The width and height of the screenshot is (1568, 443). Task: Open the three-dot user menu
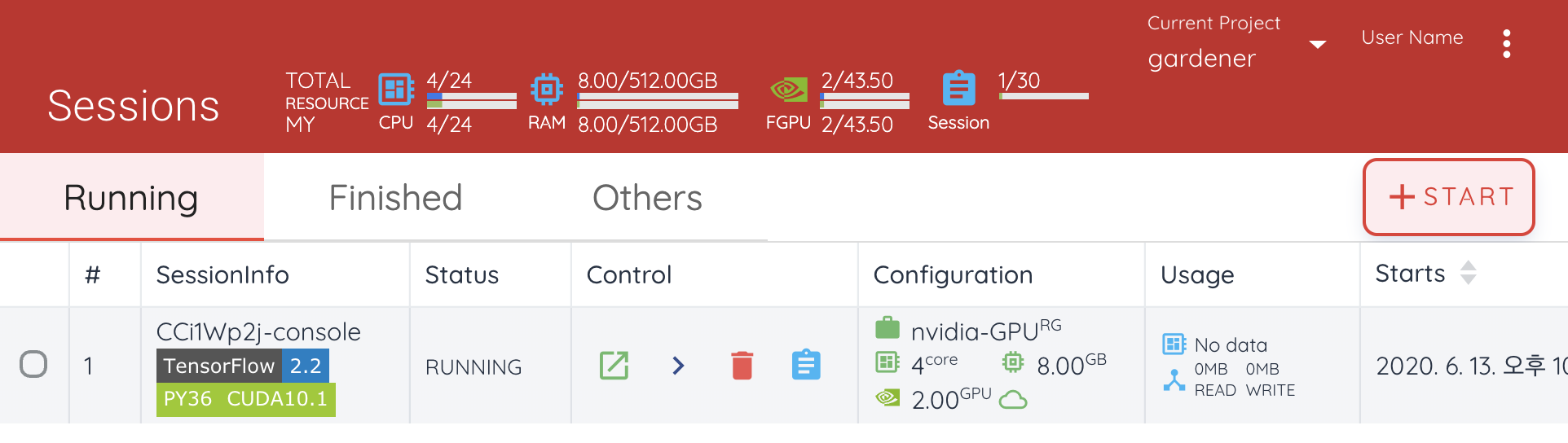point(1507,44)
